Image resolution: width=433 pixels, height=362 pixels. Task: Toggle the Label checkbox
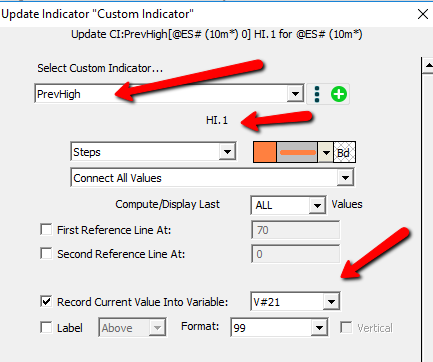pos(46,327)
